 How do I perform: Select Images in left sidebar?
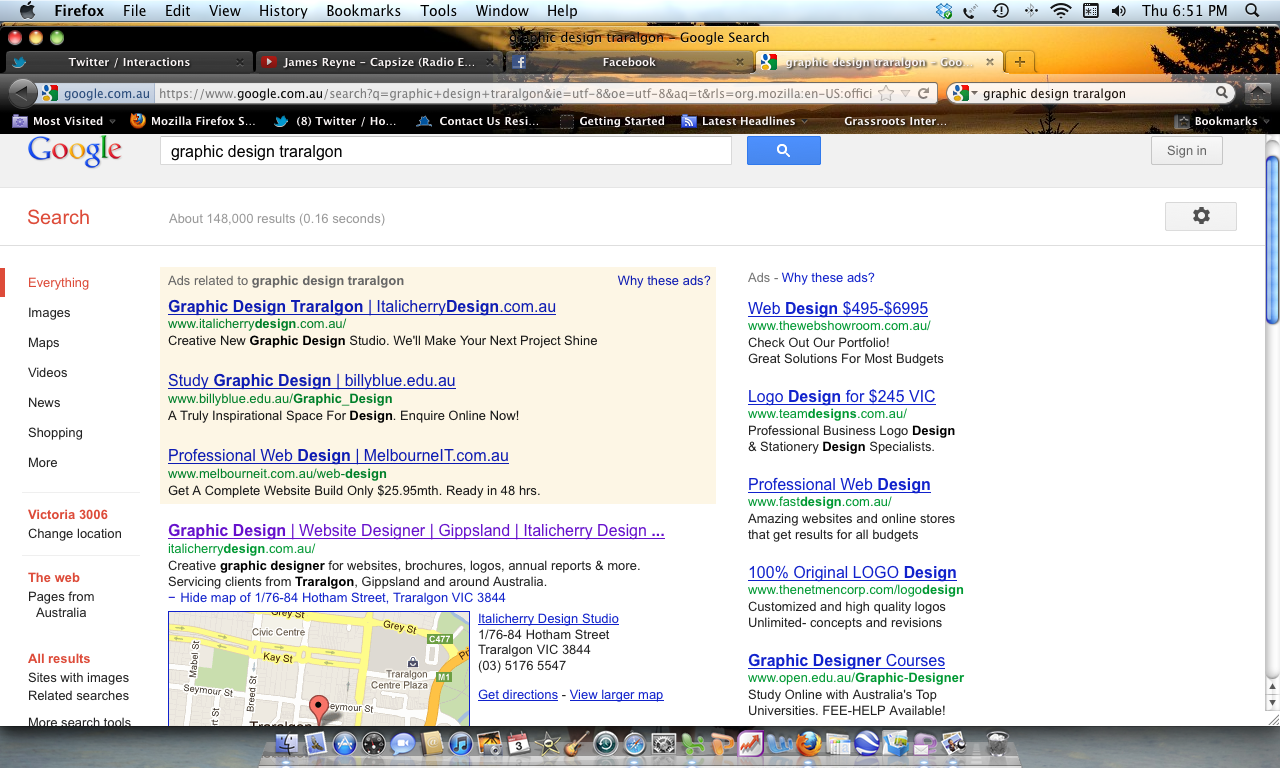(49, 312)
